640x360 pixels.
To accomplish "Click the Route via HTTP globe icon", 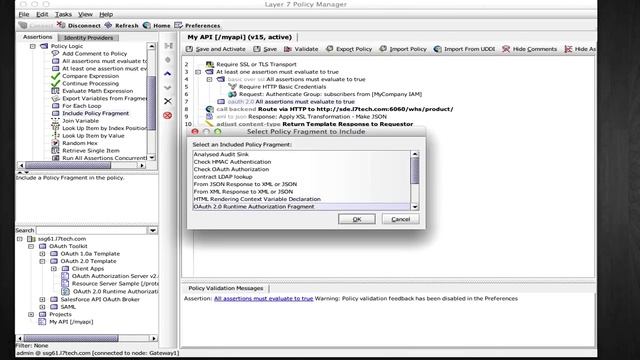I will coord(209,109).
